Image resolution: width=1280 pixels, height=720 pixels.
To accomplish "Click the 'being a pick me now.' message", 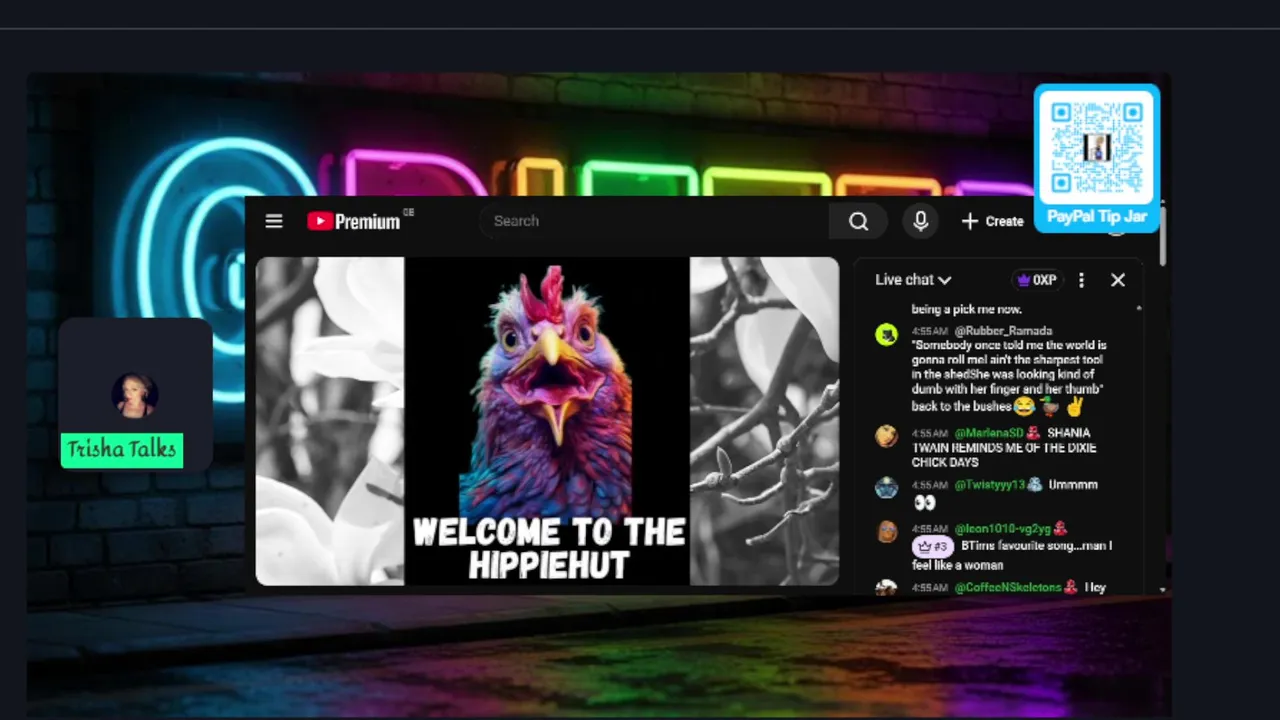I will pyautogui.click(x=966, y=309).
